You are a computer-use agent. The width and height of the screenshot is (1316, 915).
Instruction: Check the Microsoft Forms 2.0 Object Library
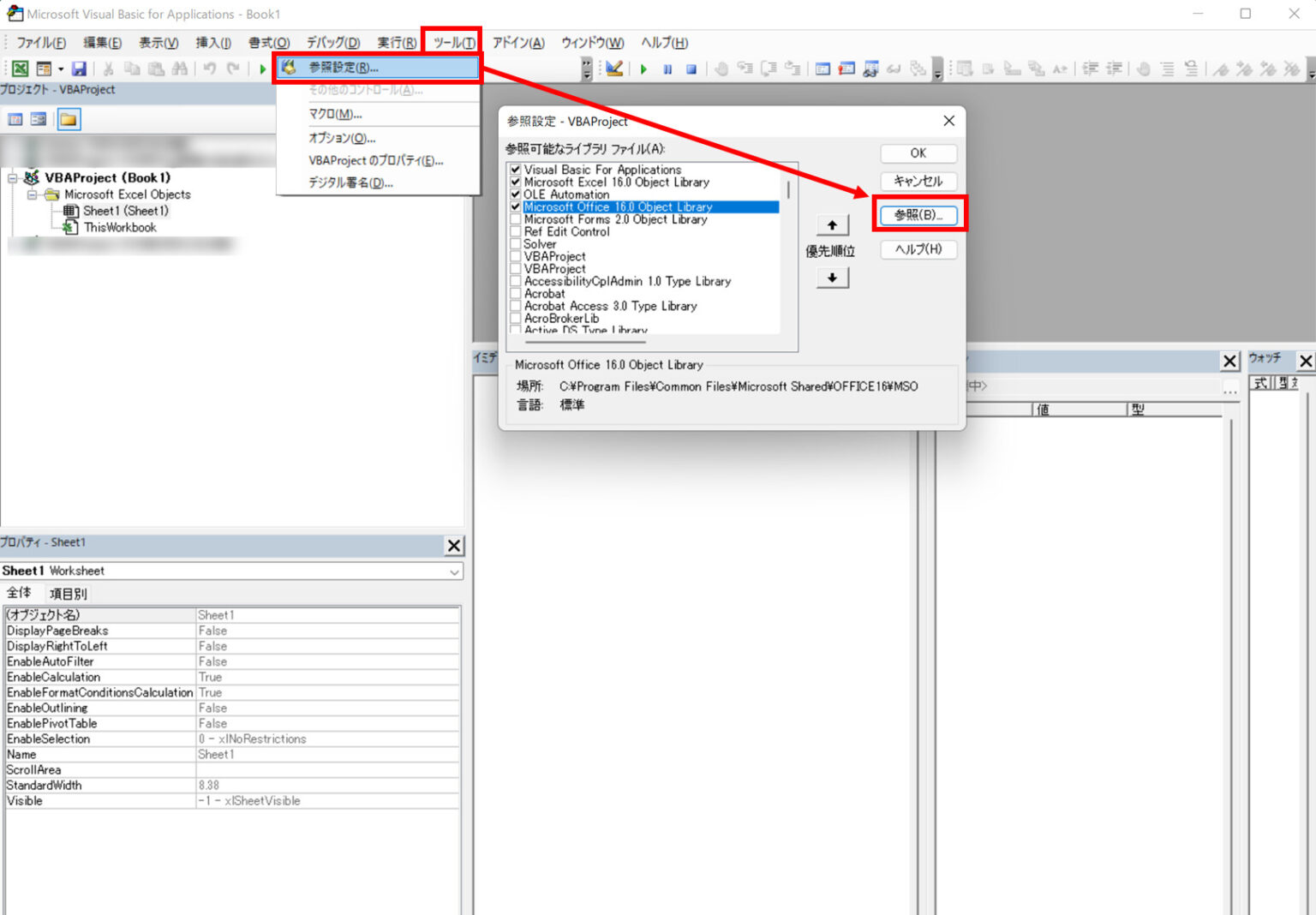[514, 219]
